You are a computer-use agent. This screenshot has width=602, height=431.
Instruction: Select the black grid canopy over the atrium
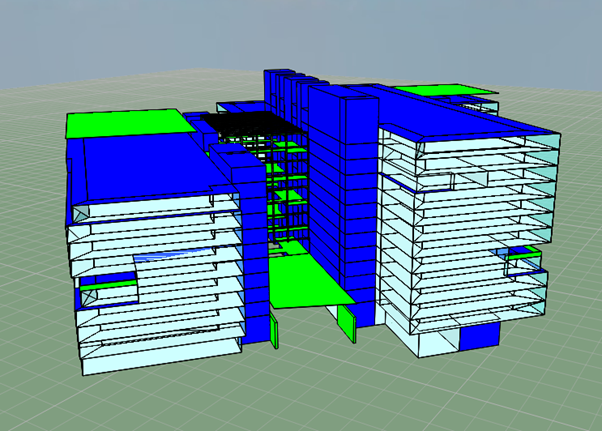(250, 123)
